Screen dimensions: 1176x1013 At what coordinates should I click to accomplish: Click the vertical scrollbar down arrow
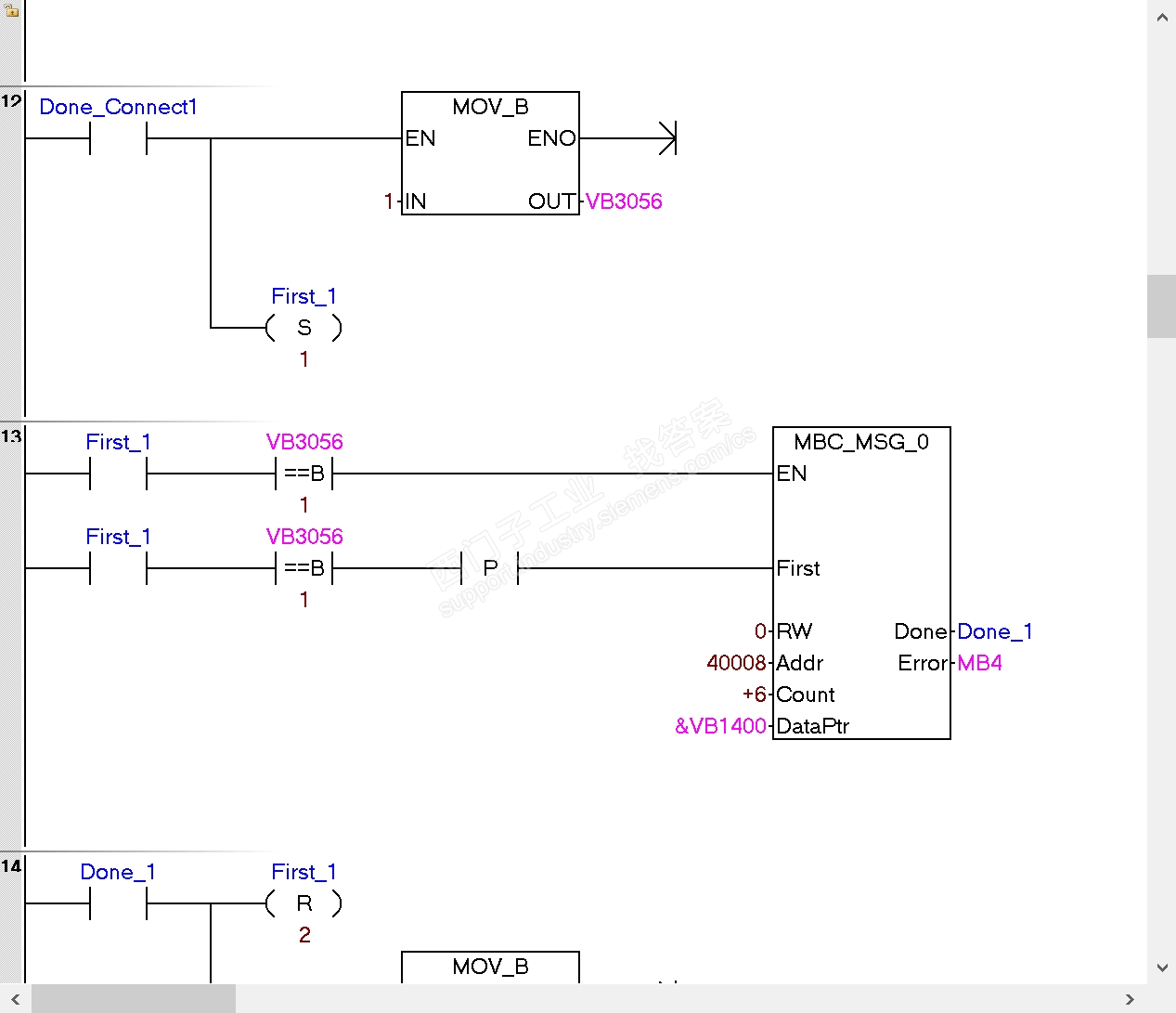pos(1162,968)
